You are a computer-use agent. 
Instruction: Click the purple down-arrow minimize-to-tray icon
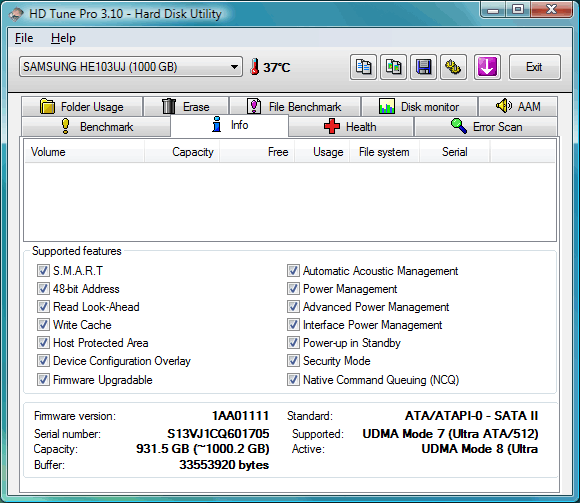(487, 67)
